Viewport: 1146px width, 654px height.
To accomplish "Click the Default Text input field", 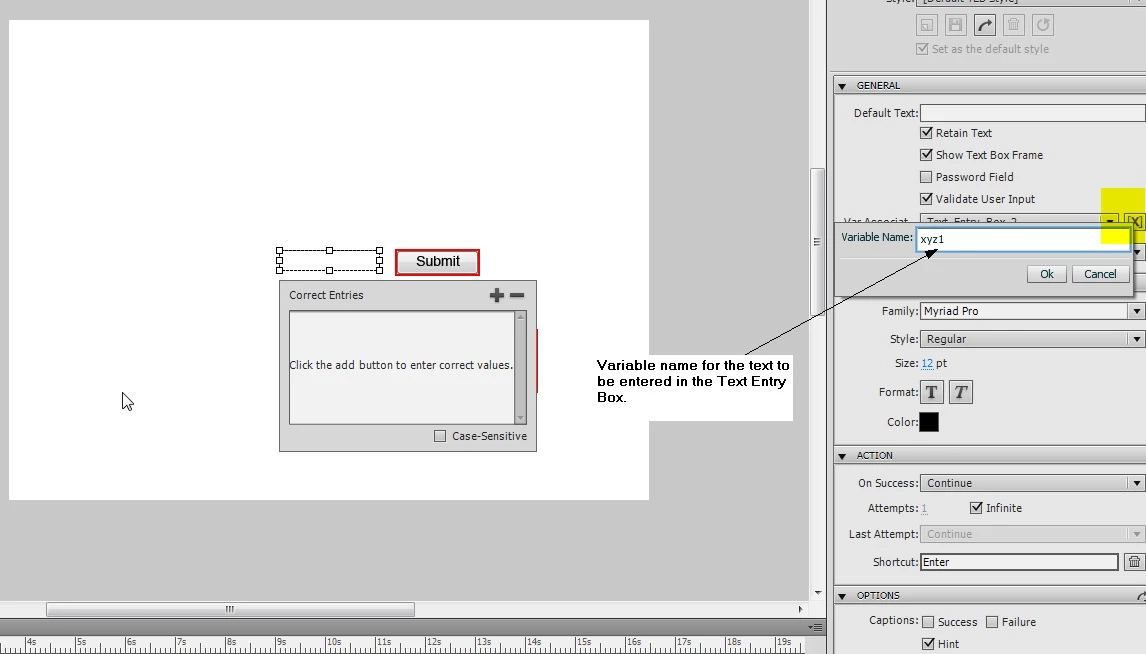I will click(1032, 113).
